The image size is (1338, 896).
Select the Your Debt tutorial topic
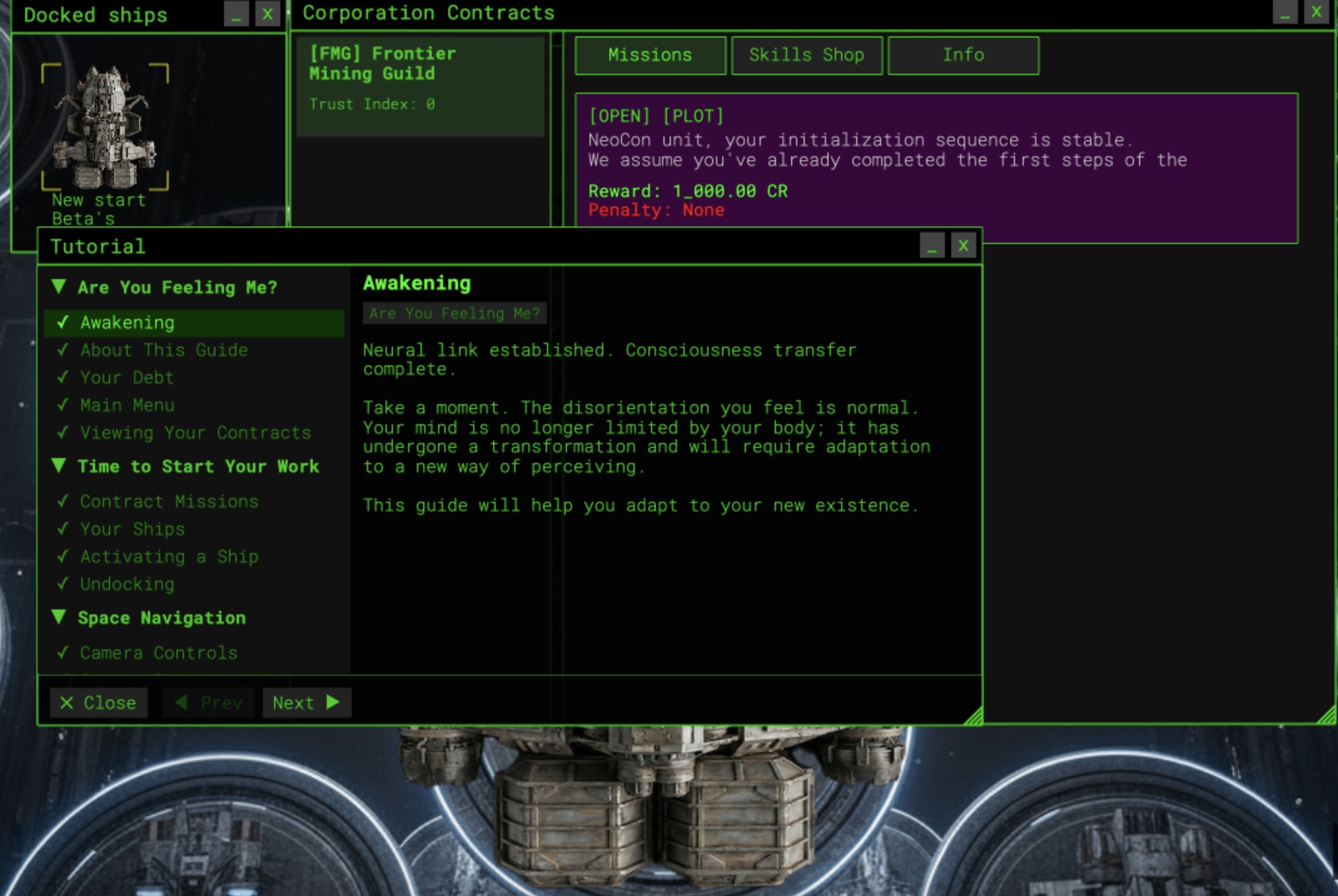127,378
